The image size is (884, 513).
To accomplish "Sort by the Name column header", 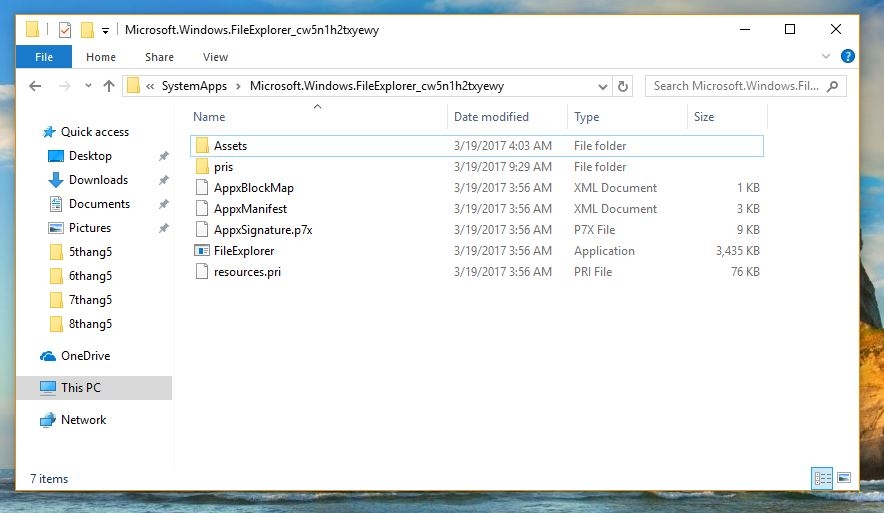I will click(209, 117).
